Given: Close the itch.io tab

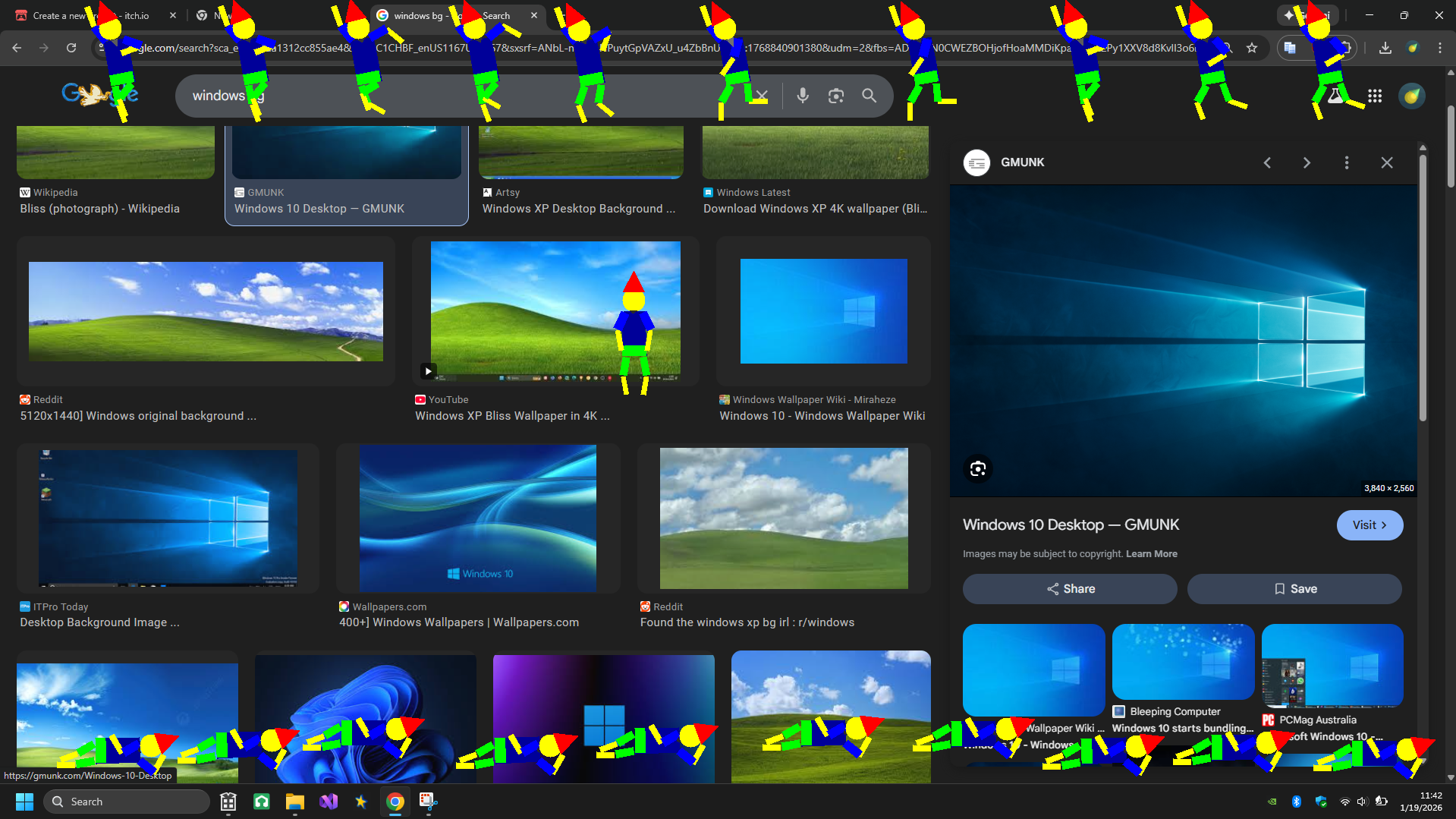Looking at the screenshot, I should pyautogui.click(x=173, y=15).
